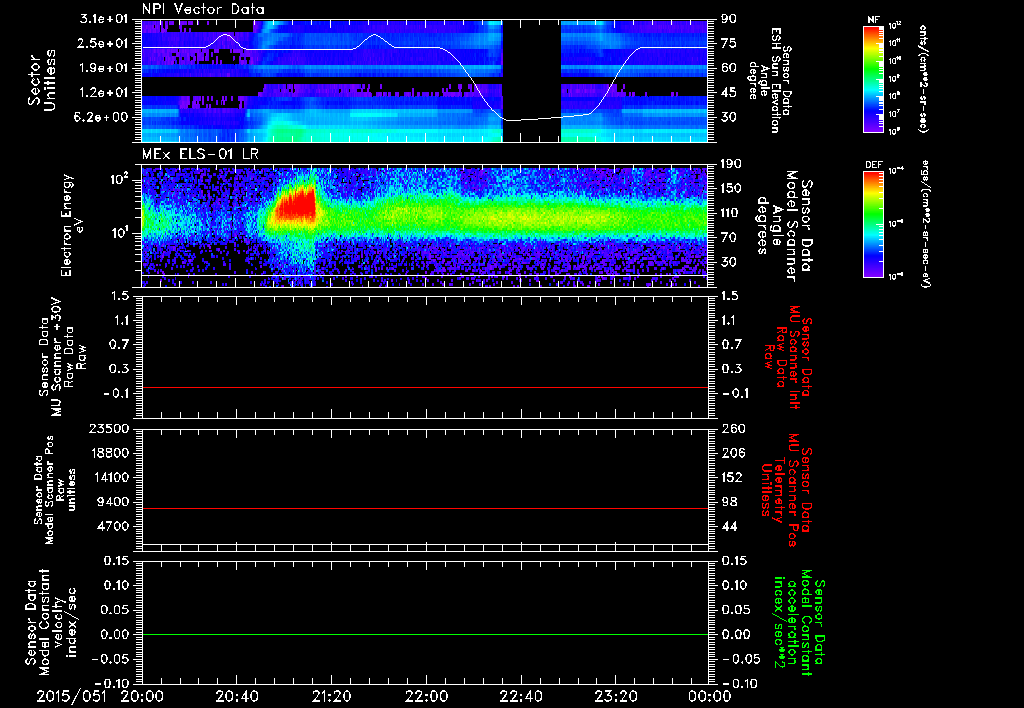This screenshot has height=708, width=1024.
Task: Click the red line in MU Scanner +30V plot
Action: click(x=425, y=387)
